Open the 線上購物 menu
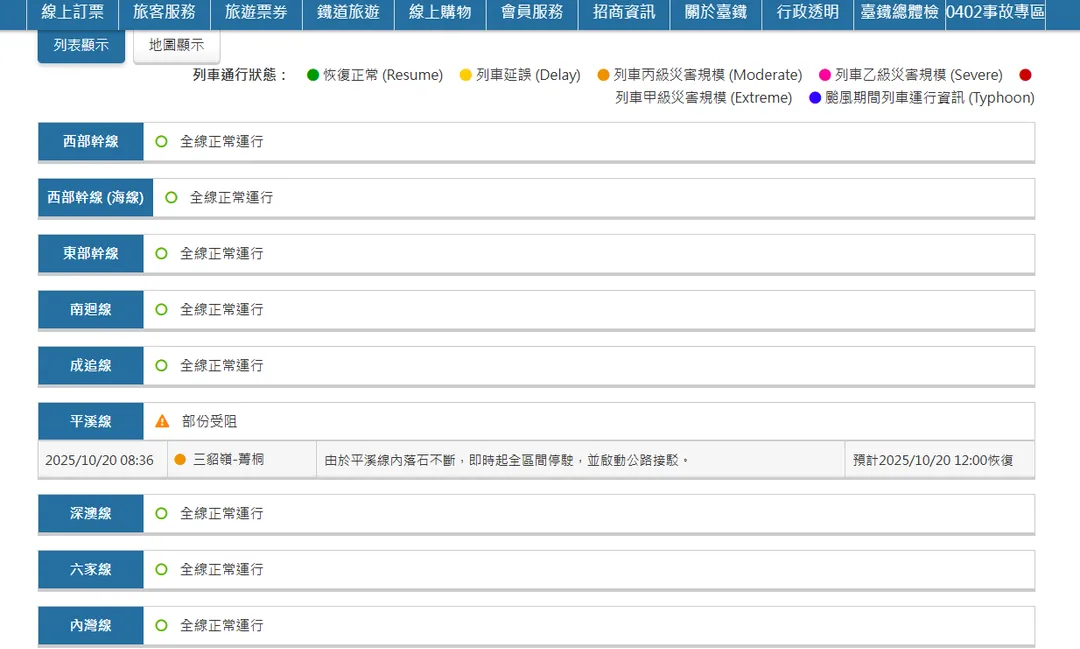This screenshot has width=1080, height=649. [440, 12]
